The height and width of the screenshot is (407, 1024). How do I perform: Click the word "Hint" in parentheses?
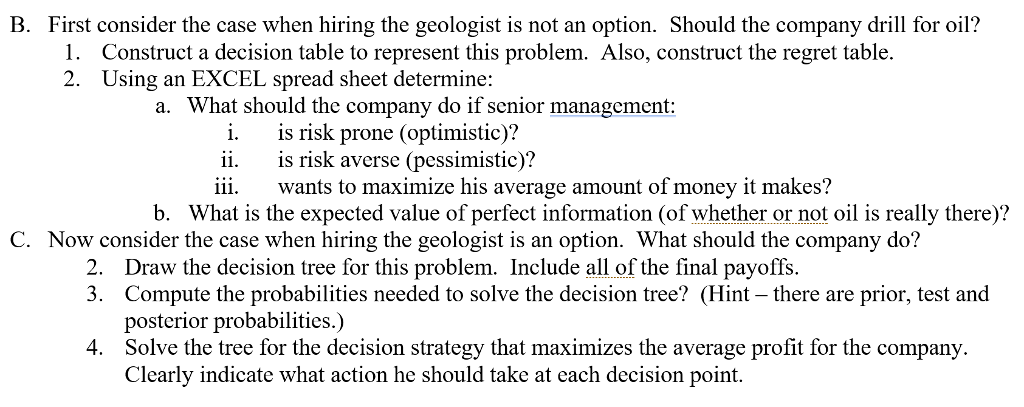735,294
